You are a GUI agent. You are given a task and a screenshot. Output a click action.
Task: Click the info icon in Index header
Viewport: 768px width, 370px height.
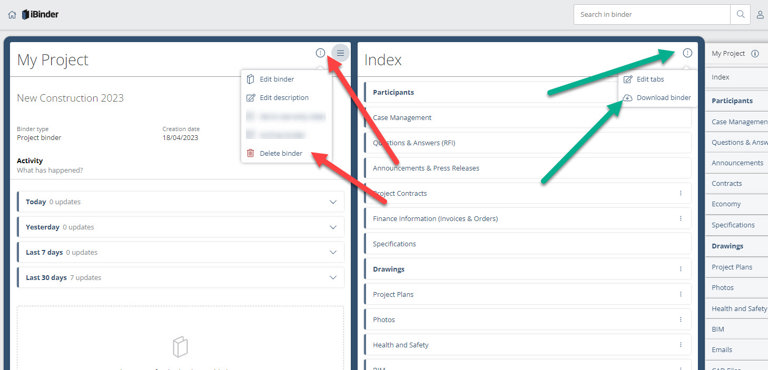(x=687, y=53)
